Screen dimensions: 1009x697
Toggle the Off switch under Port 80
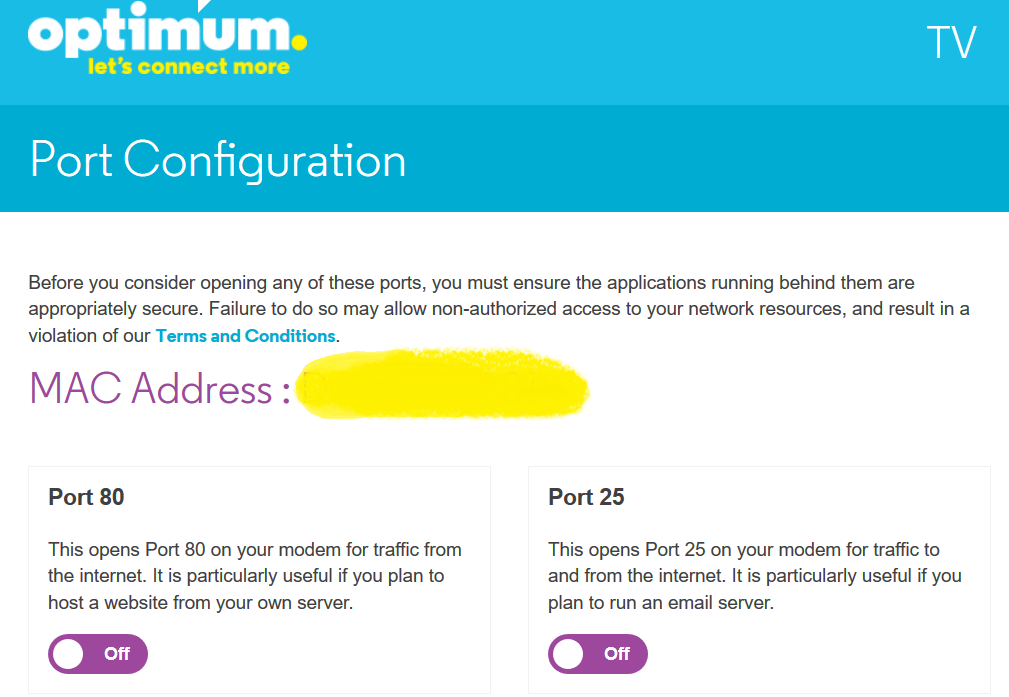pyautogui.click(x=97, y=654)
